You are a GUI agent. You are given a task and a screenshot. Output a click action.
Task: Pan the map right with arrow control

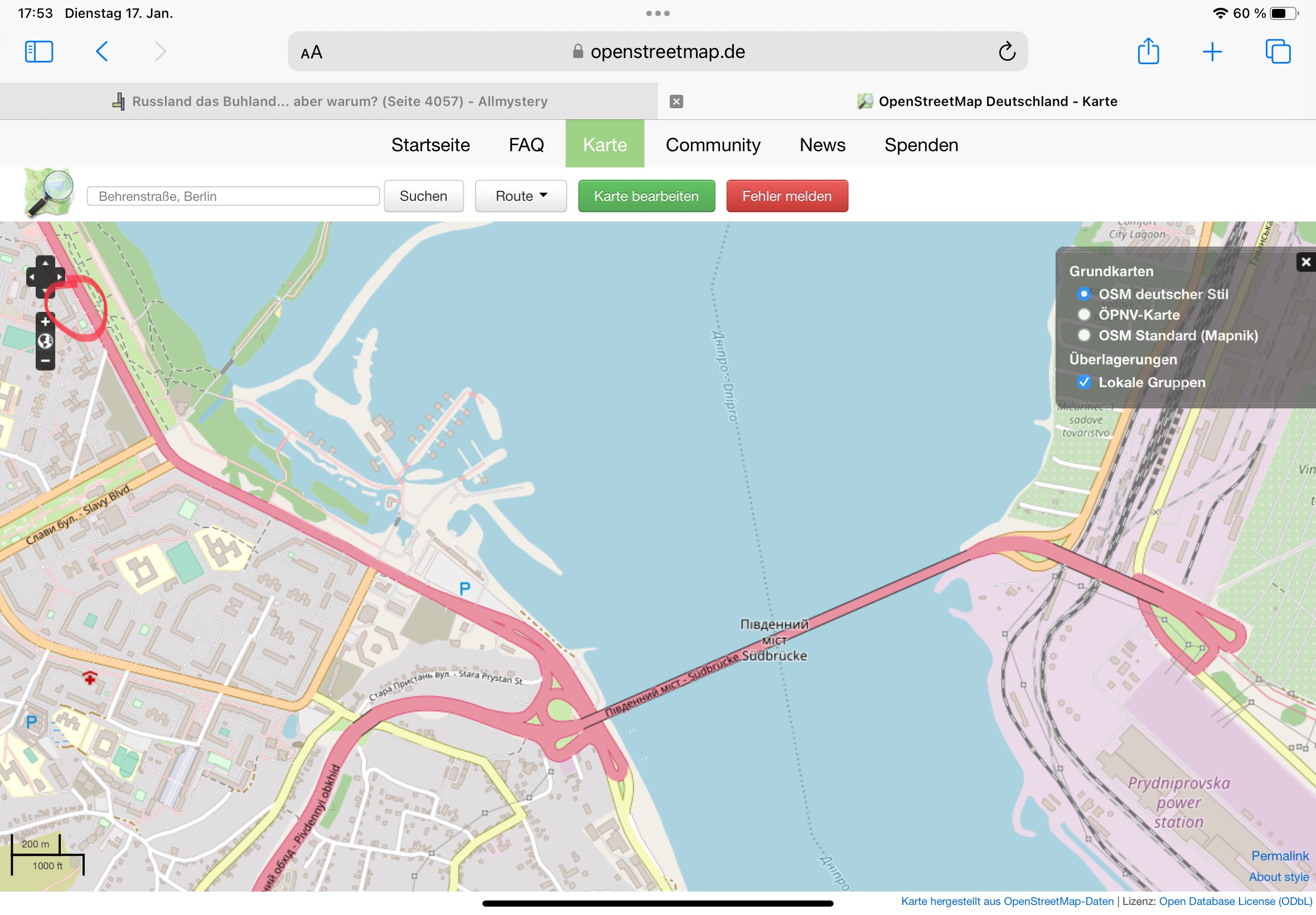coord(59,277)
